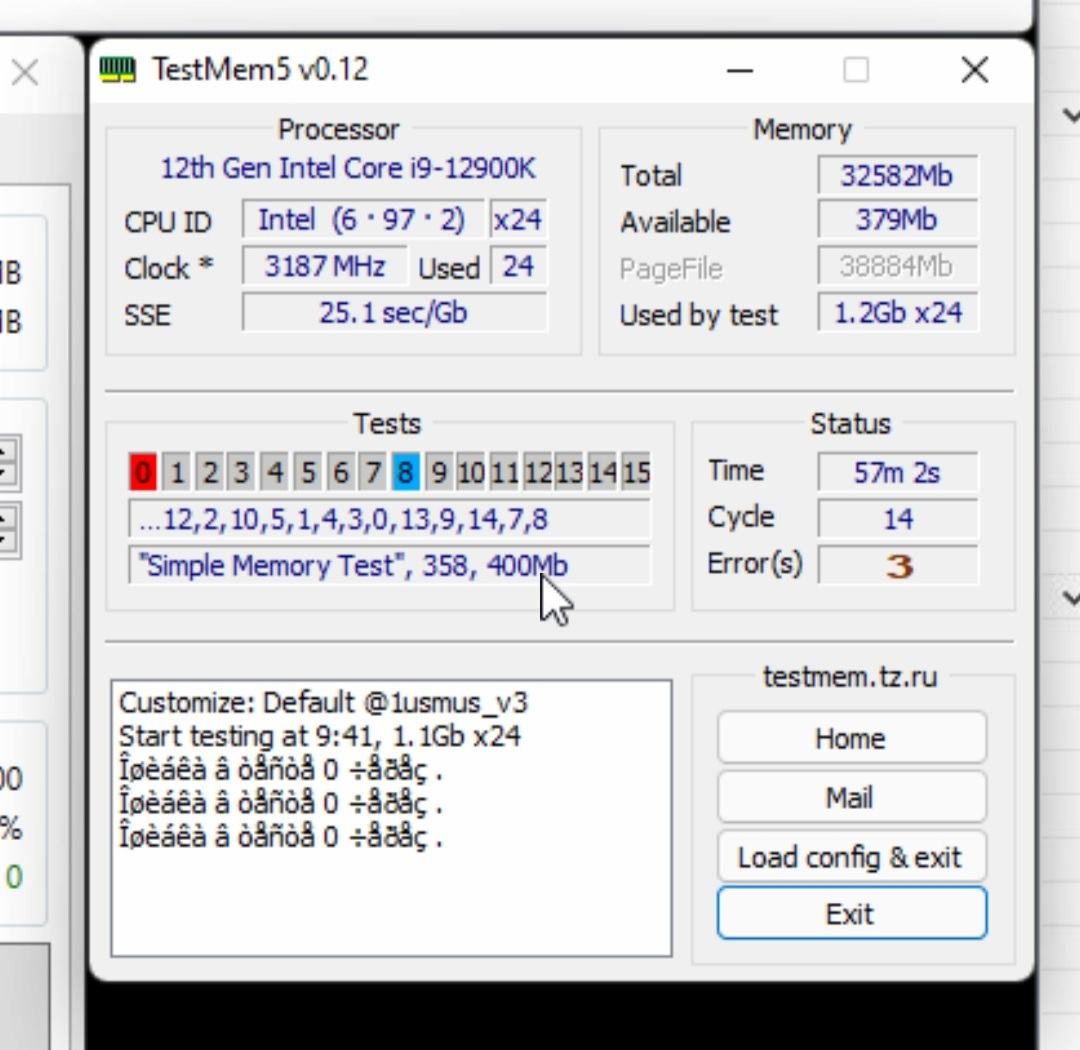
Task: Select test box number 4
Action: point(274,472)
